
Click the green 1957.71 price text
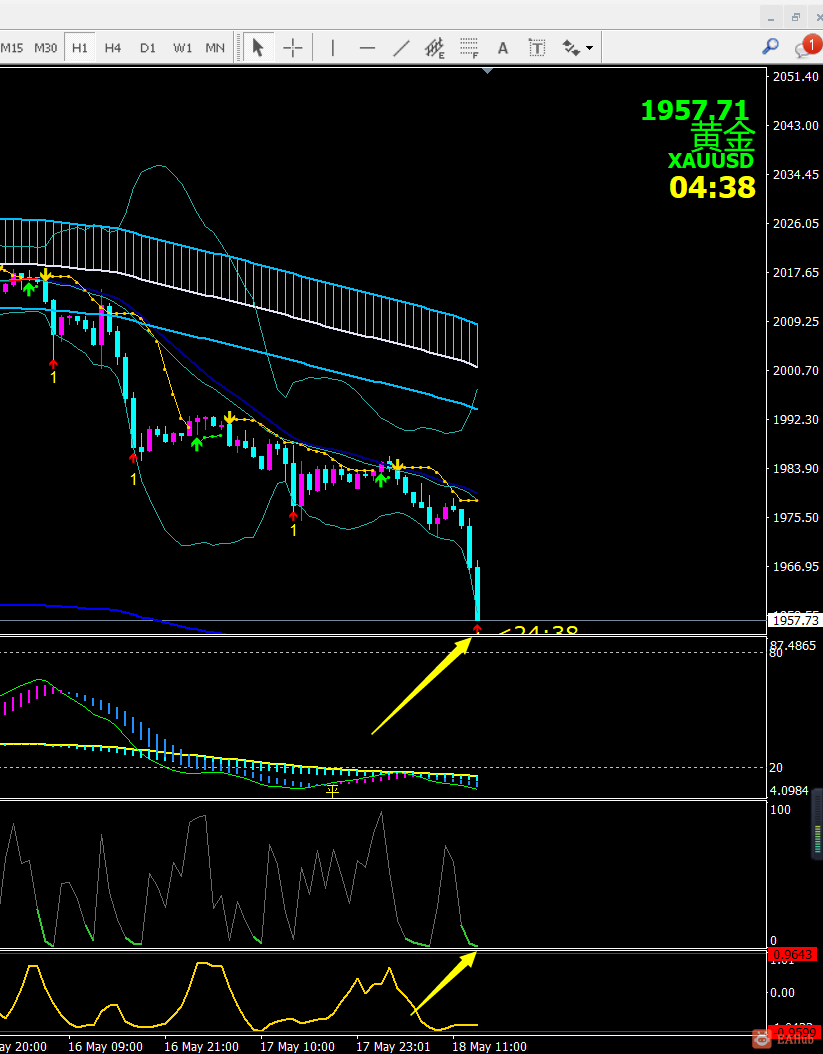pos(695,110)
